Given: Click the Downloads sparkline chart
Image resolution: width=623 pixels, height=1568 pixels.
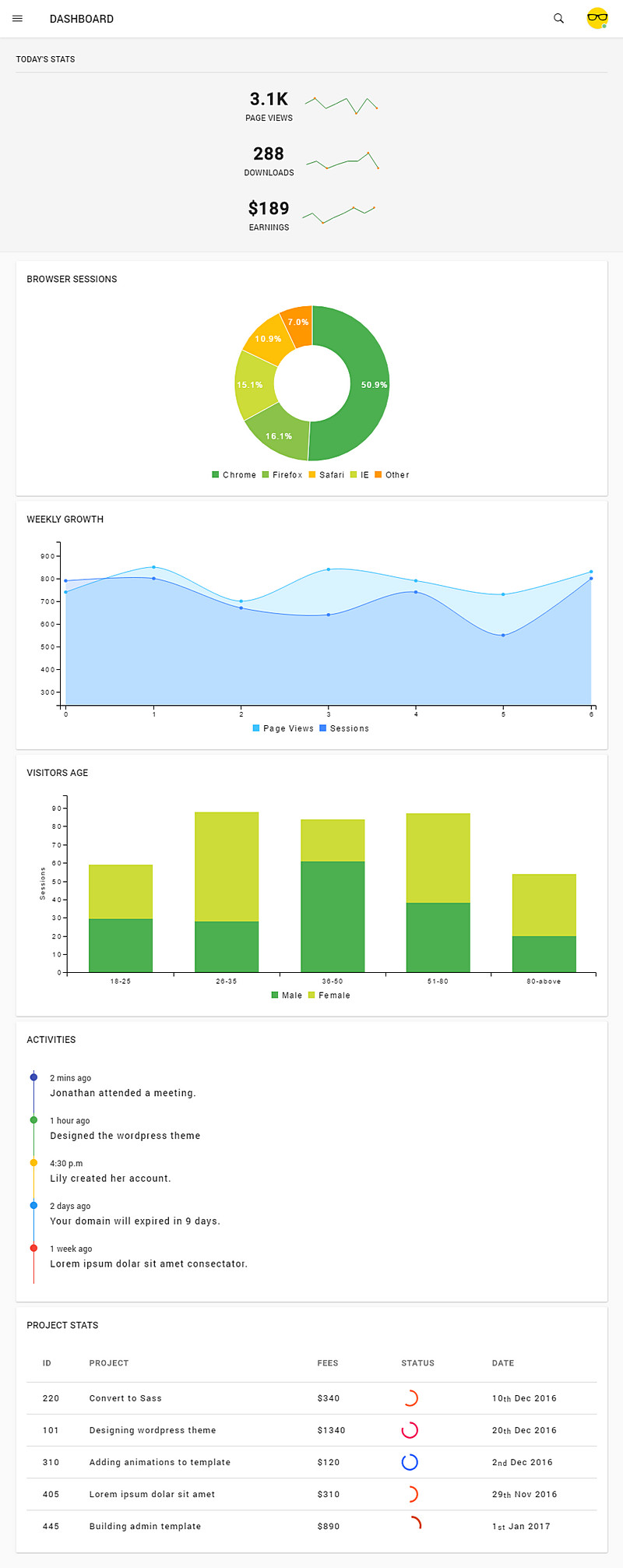Looking at the screenshot, I should coord(343,160).
